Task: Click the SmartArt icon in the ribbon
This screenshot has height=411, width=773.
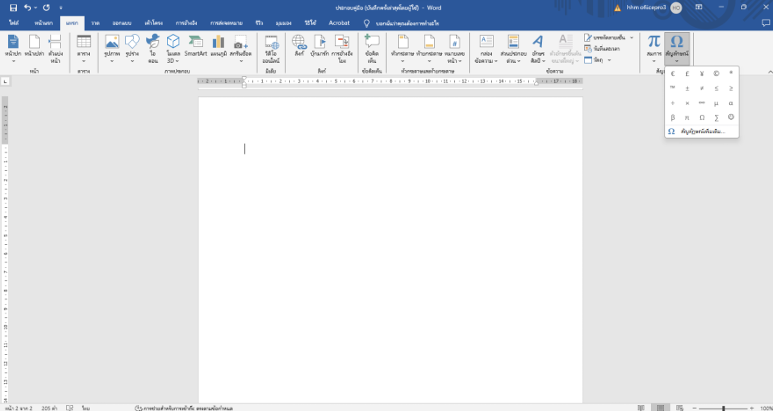Action: [195, 46]
